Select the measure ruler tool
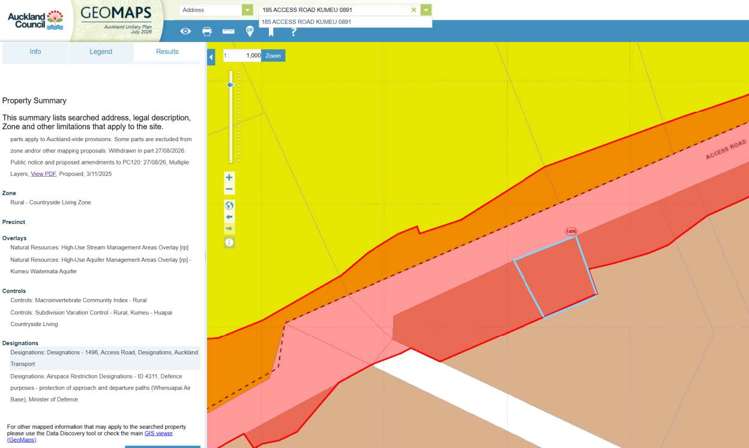 coord(228,31)
